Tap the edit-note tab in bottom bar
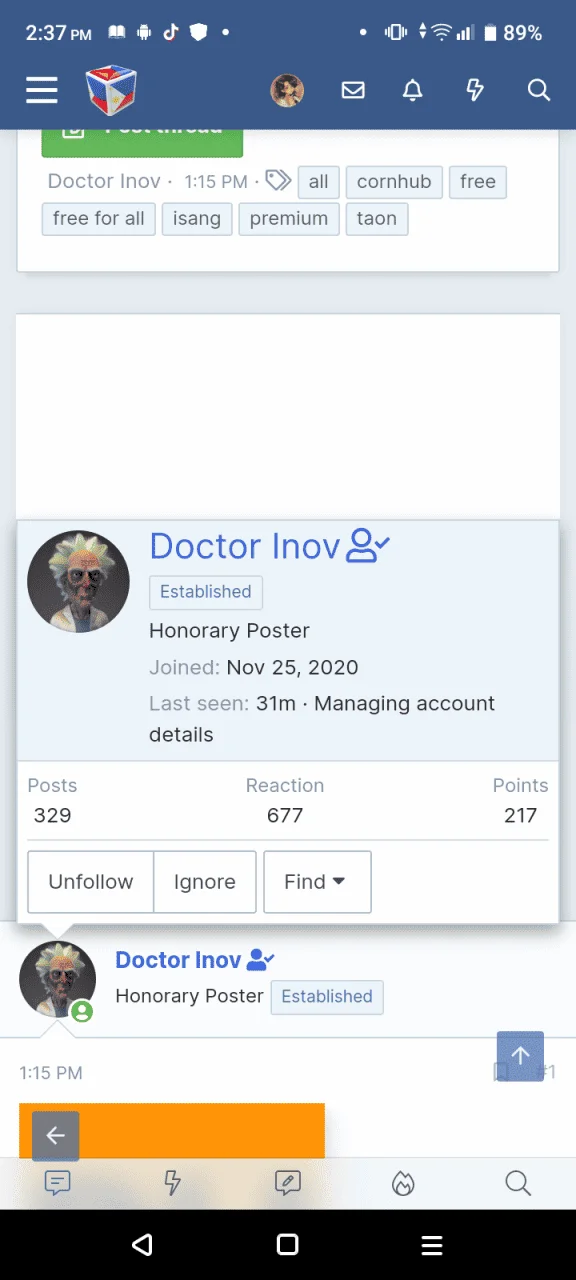 [x=288, y=1184]
